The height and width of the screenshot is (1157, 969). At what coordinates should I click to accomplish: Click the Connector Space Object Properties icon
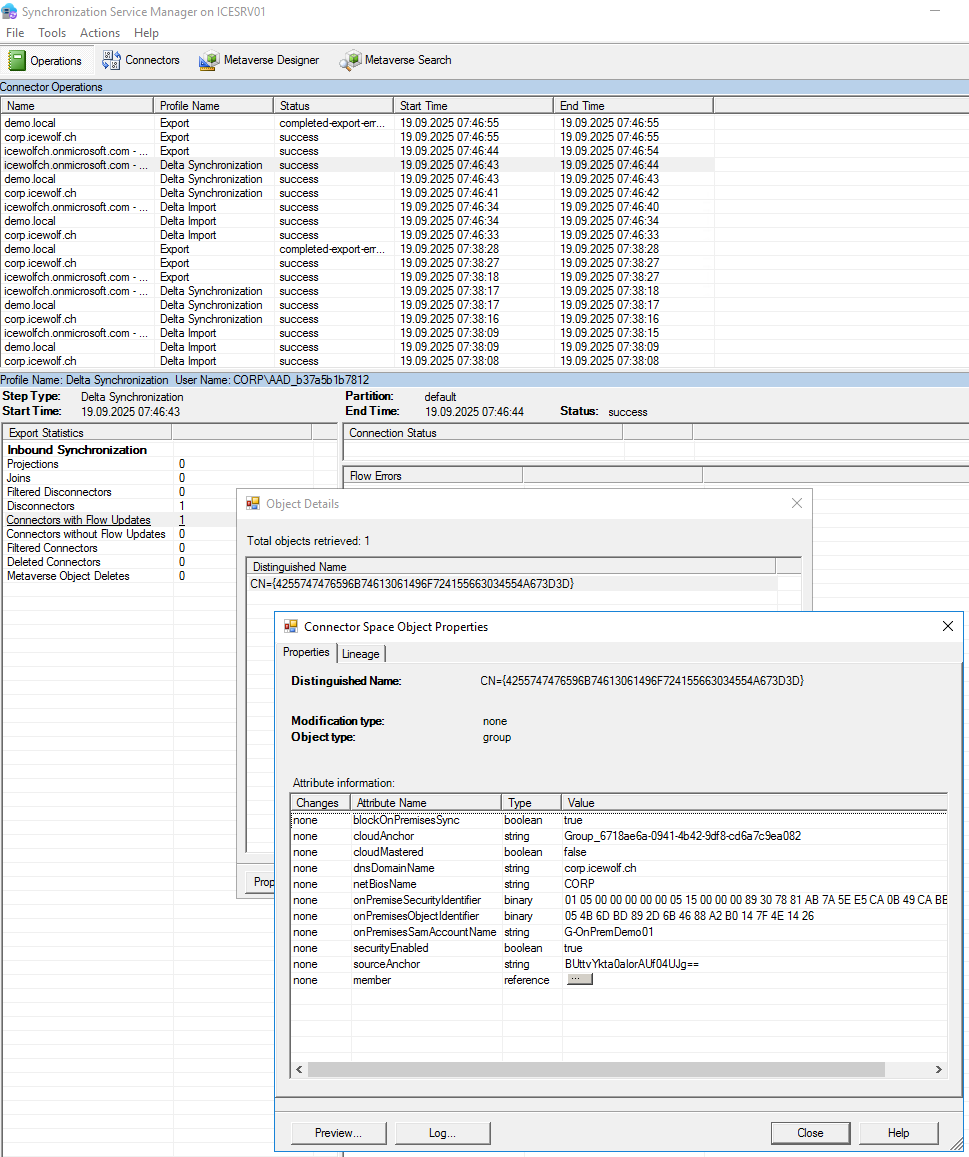(291, 627)
